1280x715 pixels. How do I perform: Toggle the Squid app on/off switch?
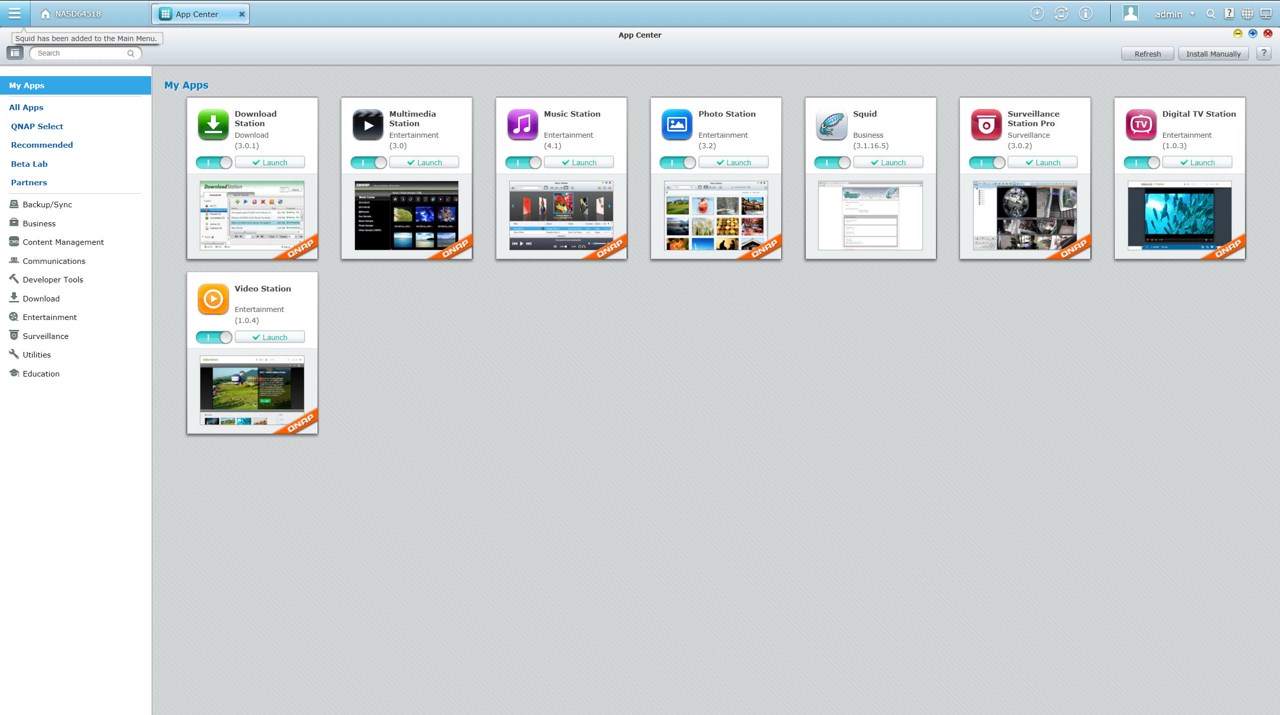[x=833, y=162]
